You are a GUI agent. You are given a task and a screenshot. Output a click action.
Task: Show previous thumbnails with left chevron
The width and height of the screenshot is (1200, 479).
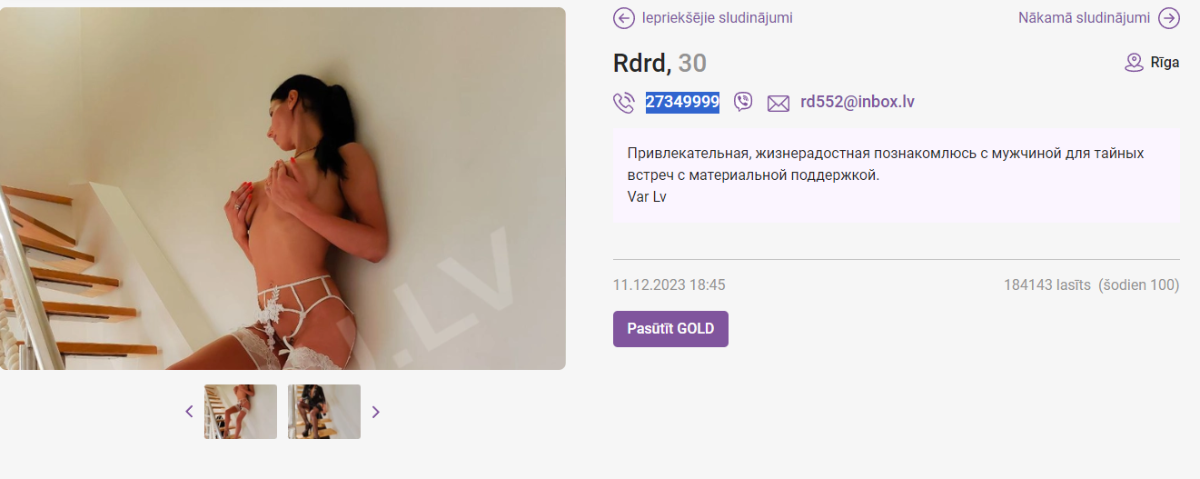point(189,411)
